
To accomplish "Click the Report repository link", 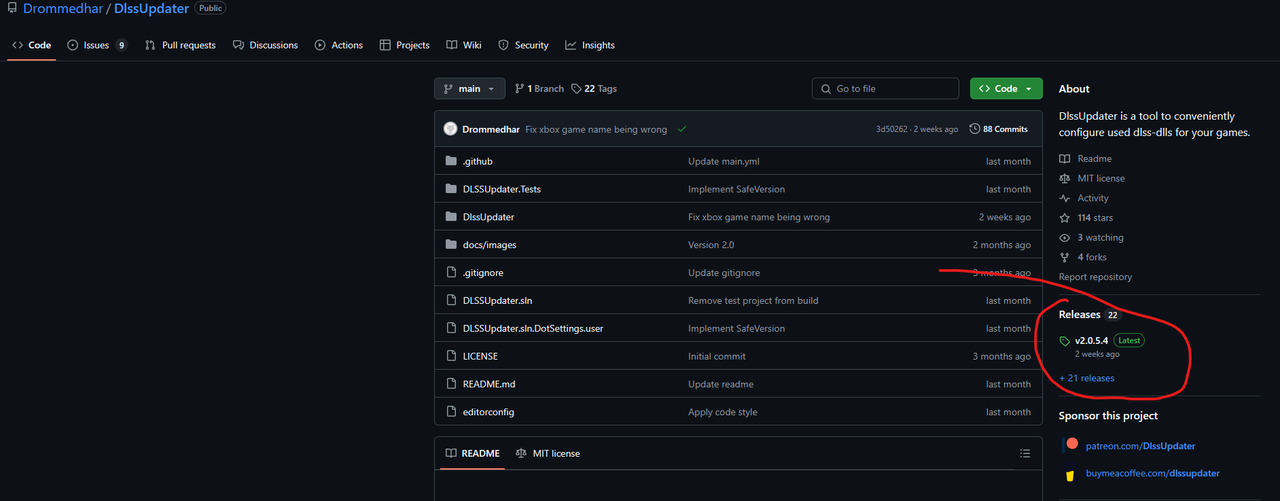I will pos(1095,277).
